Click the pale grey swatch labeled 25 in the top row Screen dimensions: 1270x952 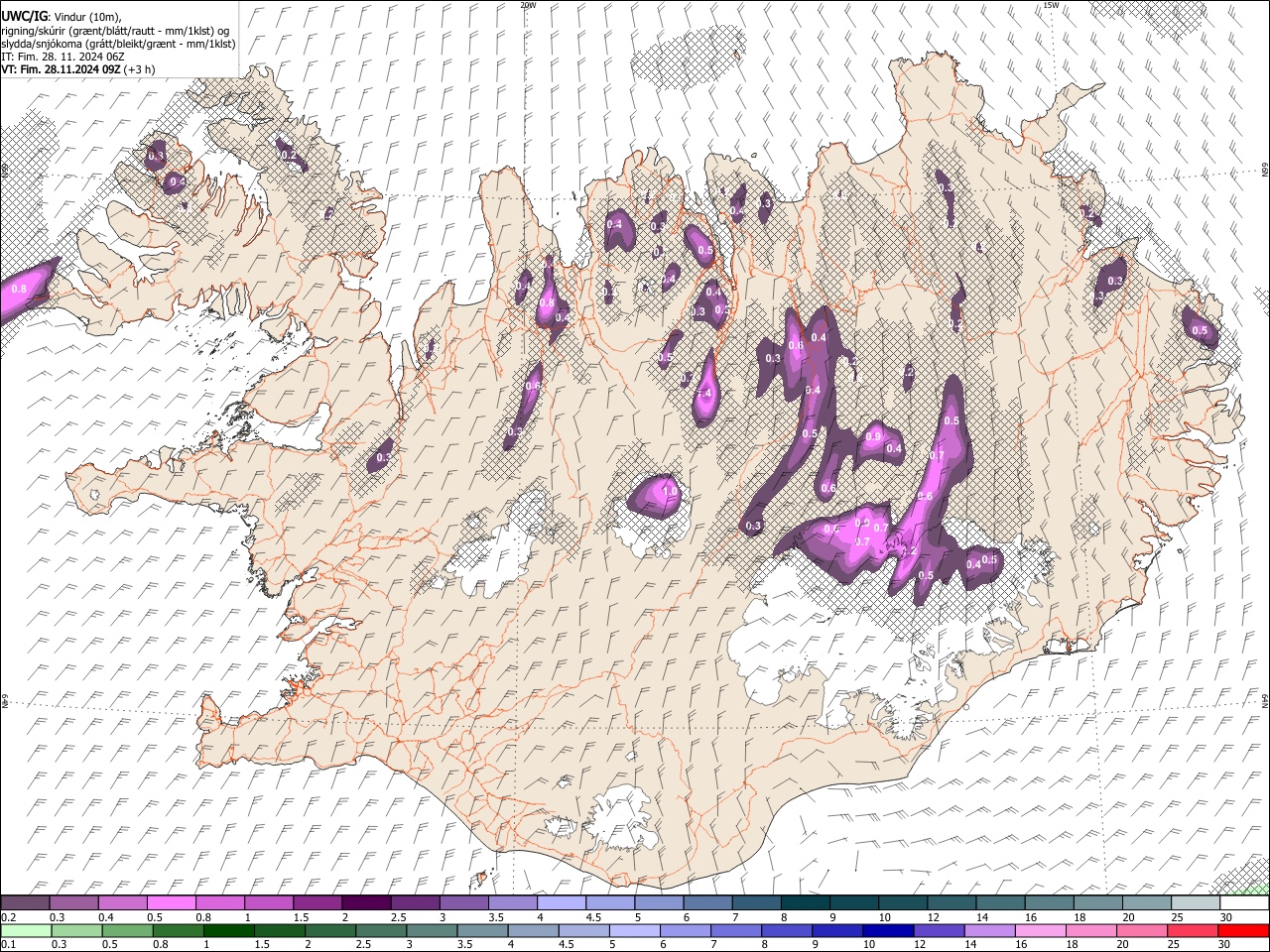[1196, 903]
